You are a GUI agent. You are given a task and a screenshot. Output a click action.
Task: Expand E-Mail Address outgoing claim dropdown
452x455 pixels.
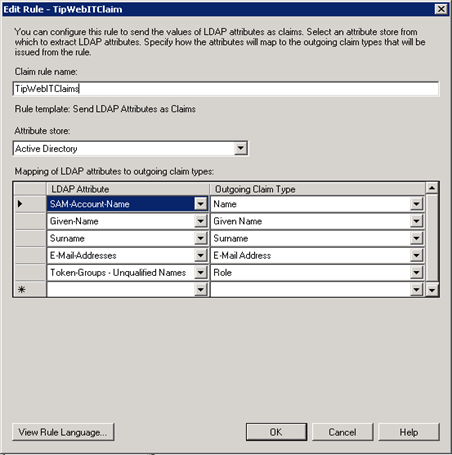click(416, 255)
